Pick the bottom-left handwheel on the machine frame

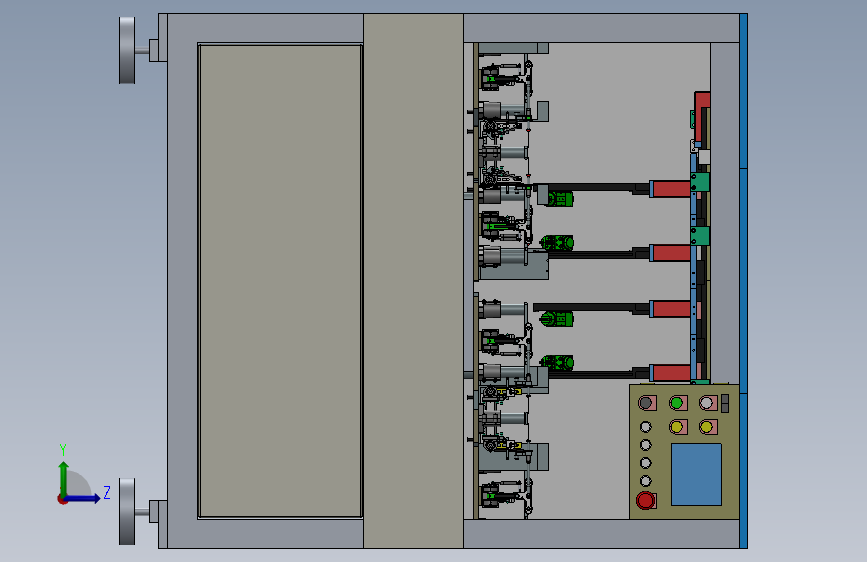[x=127, y=512]
